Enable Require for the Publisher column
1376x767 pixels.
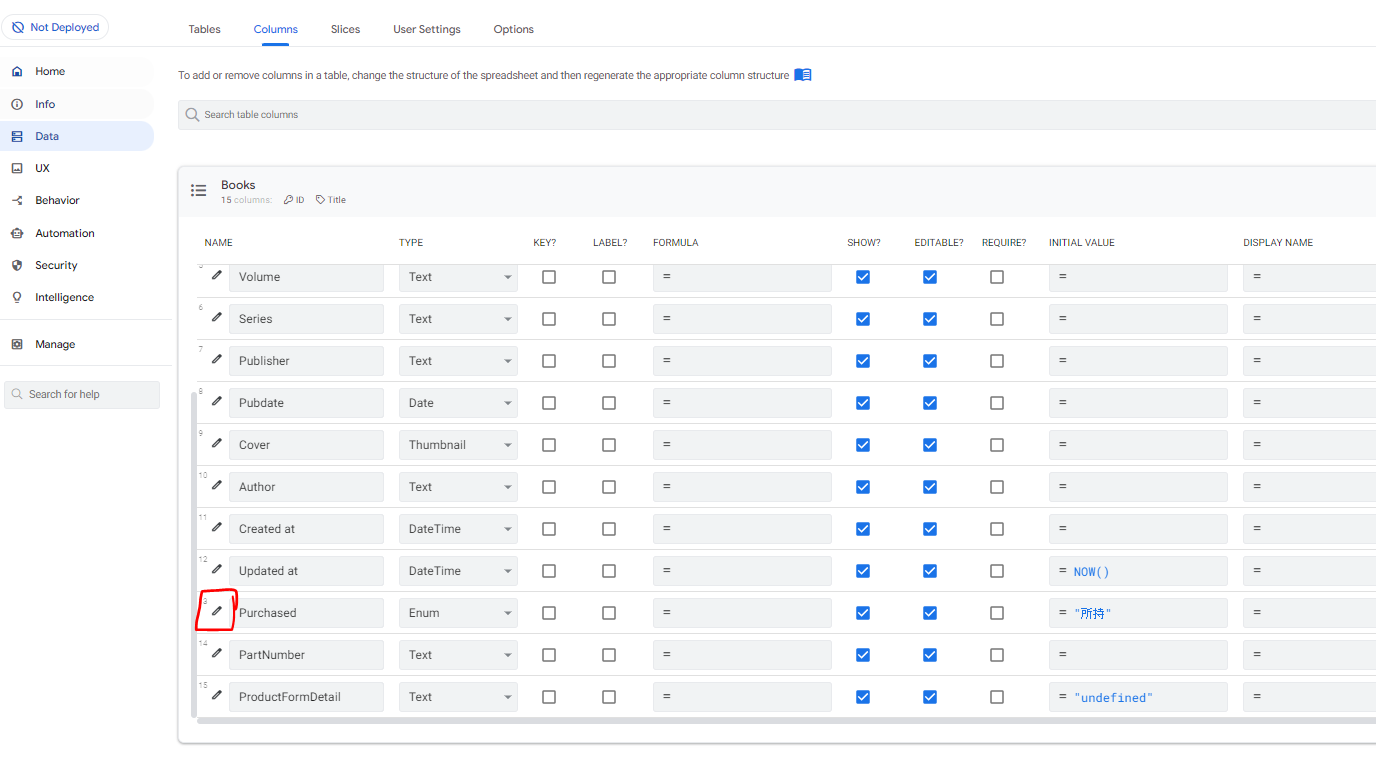coord(996,361)
